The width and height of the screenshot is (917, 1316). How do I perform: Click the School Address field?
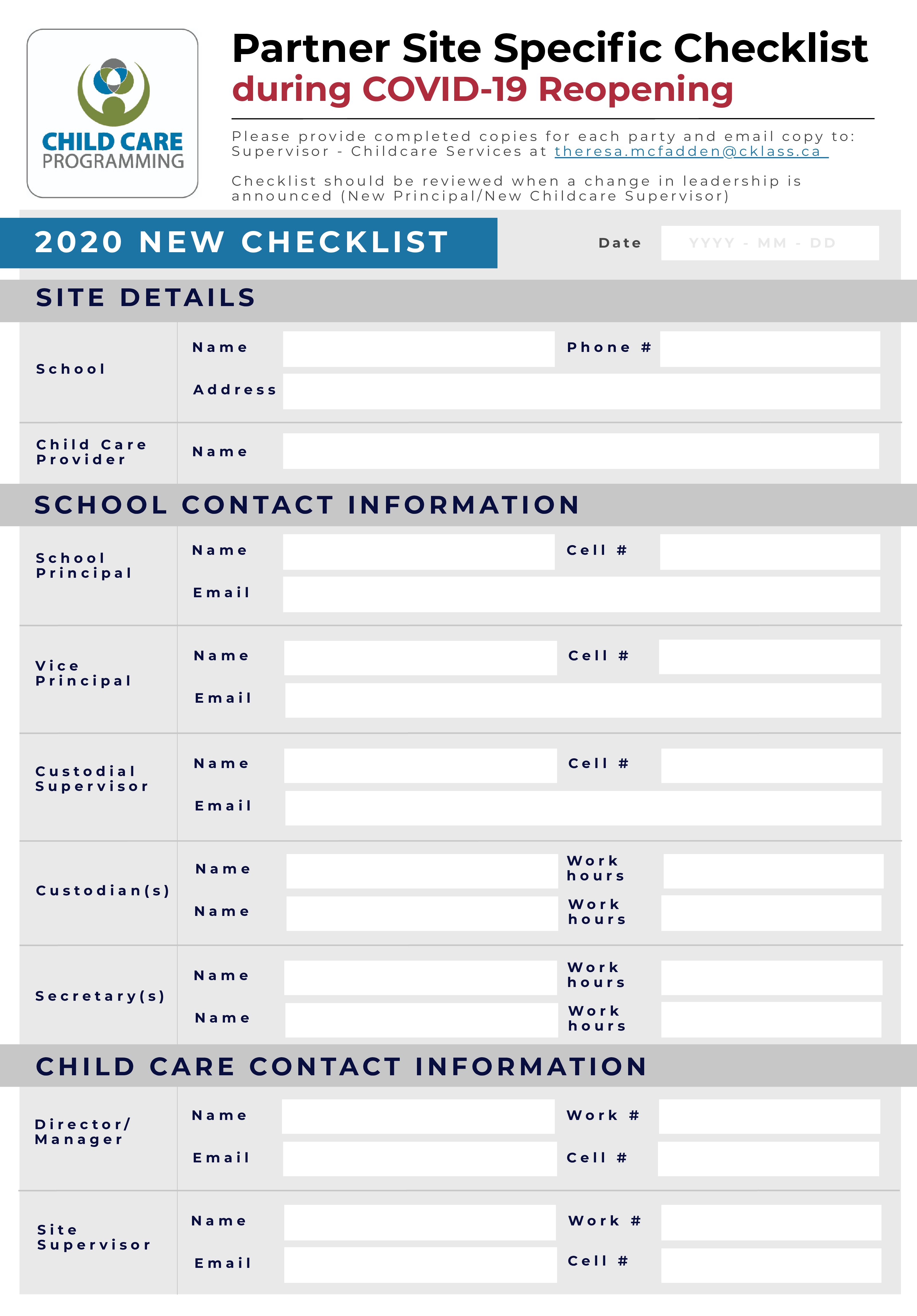(x=581, y=391)
